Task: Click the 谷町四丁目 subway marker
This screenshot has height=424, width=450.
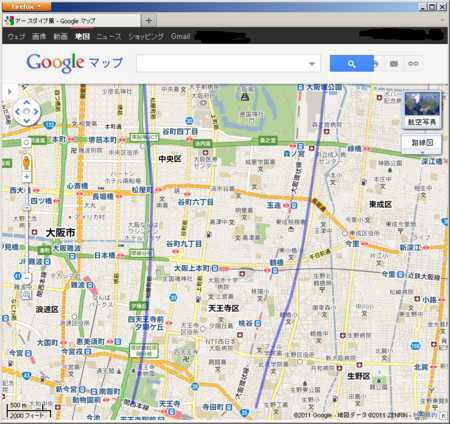Action: click(x=189, y=139)
